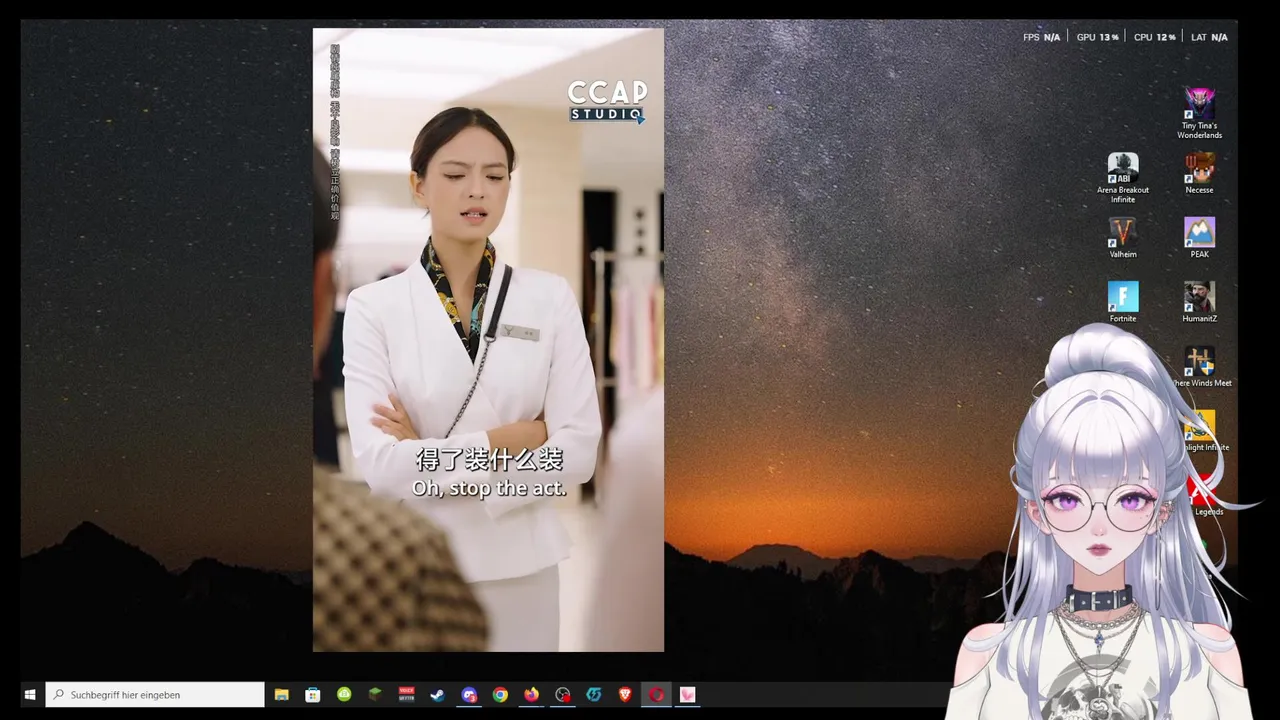The image size is (1280, 720).
Task: Open the green round taskbar app
Action: (x=344, y=694)
